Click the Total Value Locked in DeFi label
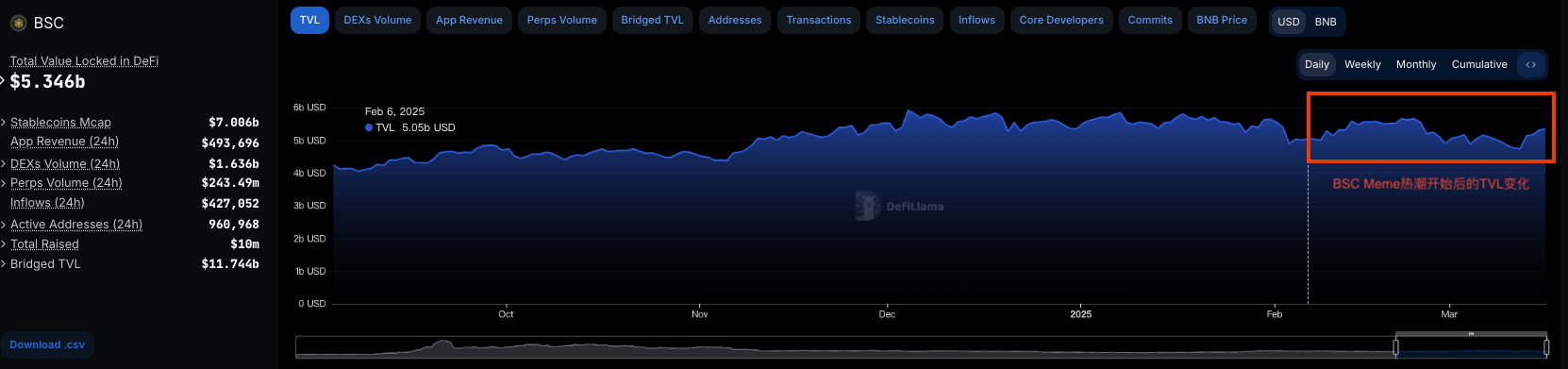 [84, 61]
